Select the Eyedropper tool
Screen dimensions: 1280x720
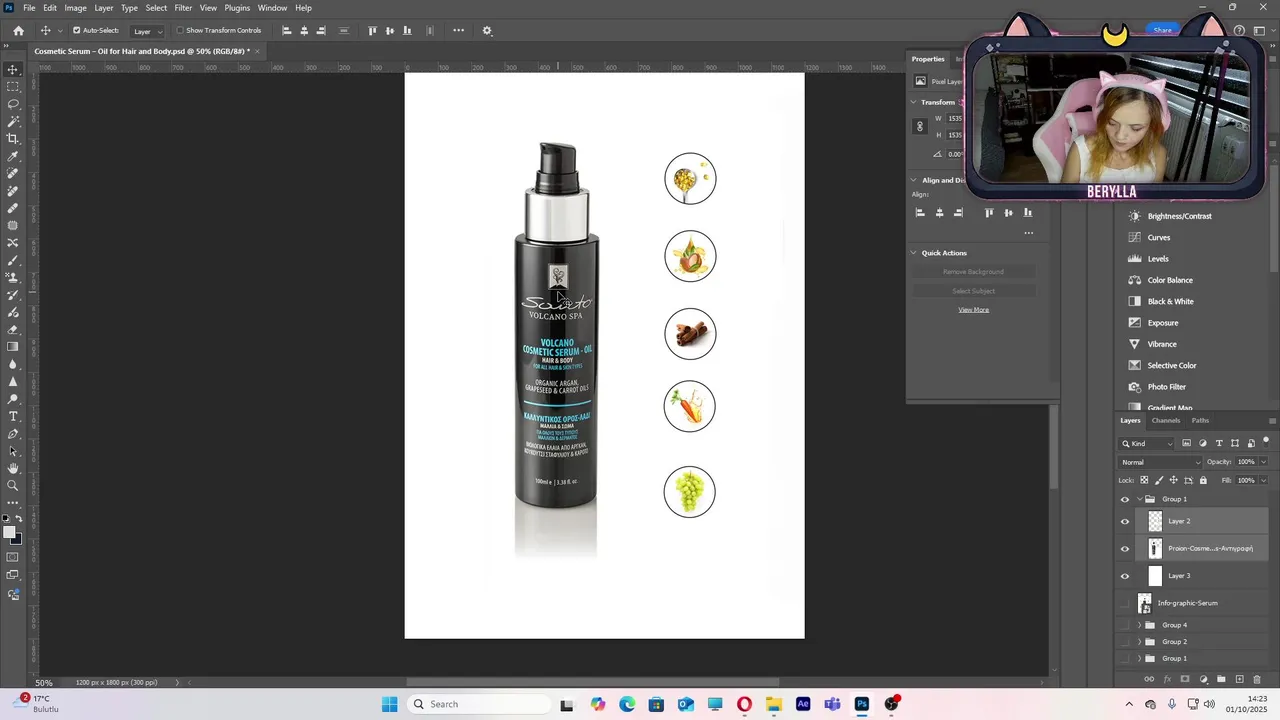pos(13,156)
